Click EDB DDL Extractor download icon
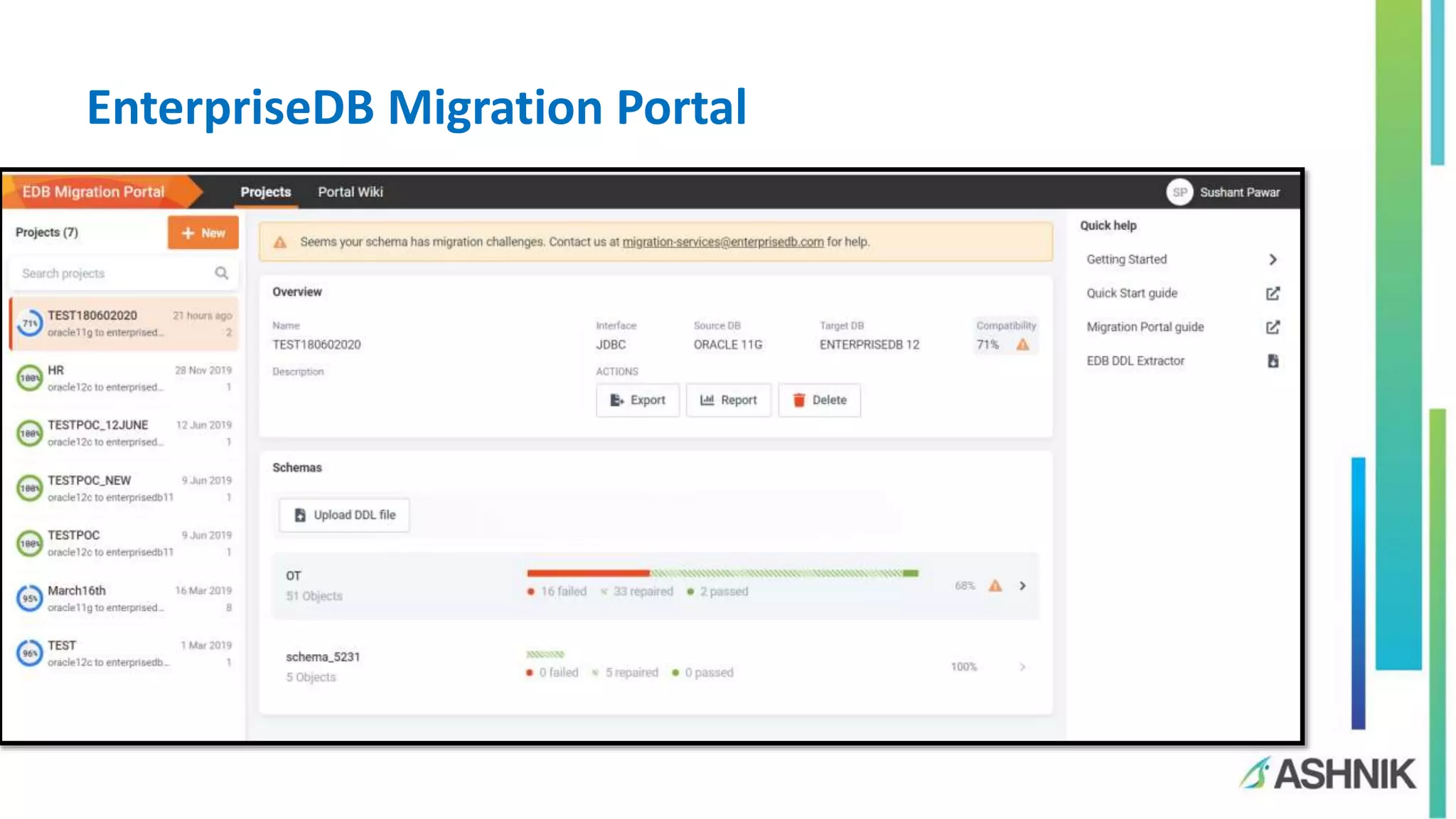This screenshot has height=819, width=1456. tap(1273, 361)
